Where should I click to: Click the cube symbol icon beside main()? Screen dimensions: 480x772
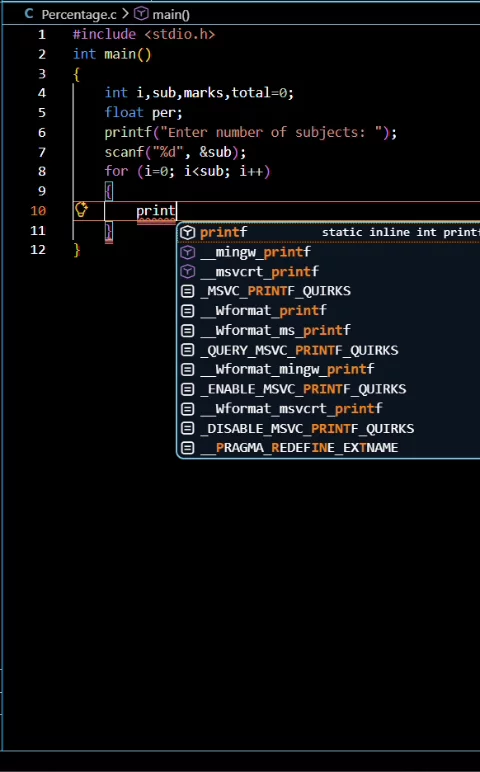tap(141, 14)
